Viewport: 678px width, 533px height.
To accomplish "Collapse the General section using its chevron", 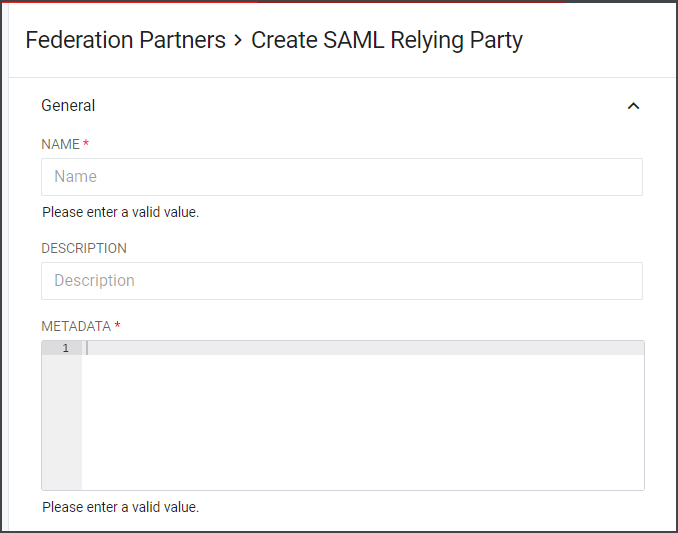I will [x=633, y=106].
